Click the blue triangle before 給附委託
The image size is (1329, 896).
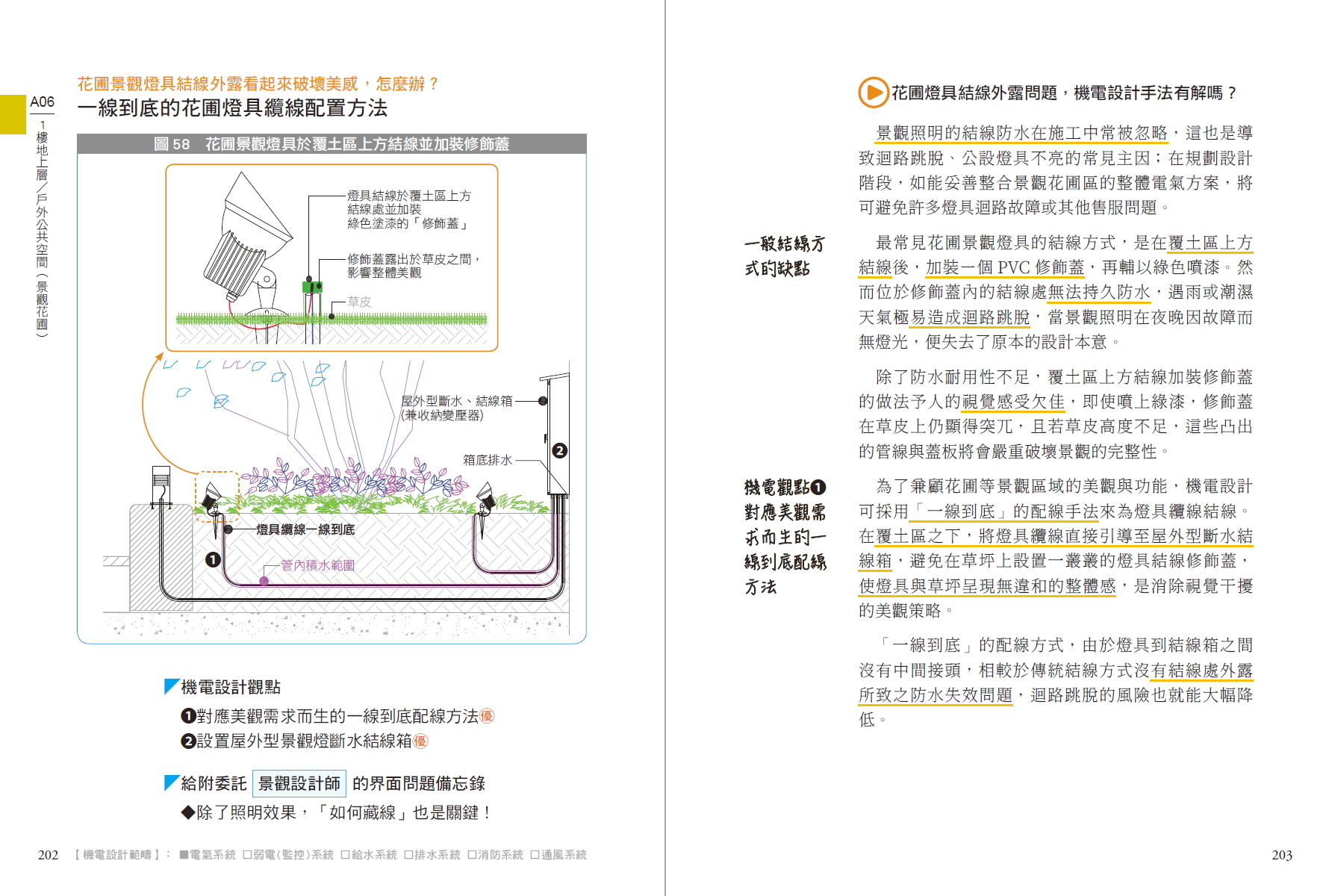point(171,783)
